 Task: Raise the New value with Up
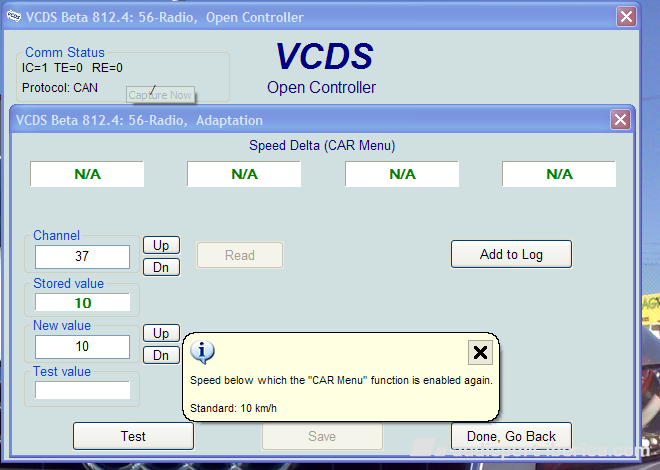click(x=160, y=333)
